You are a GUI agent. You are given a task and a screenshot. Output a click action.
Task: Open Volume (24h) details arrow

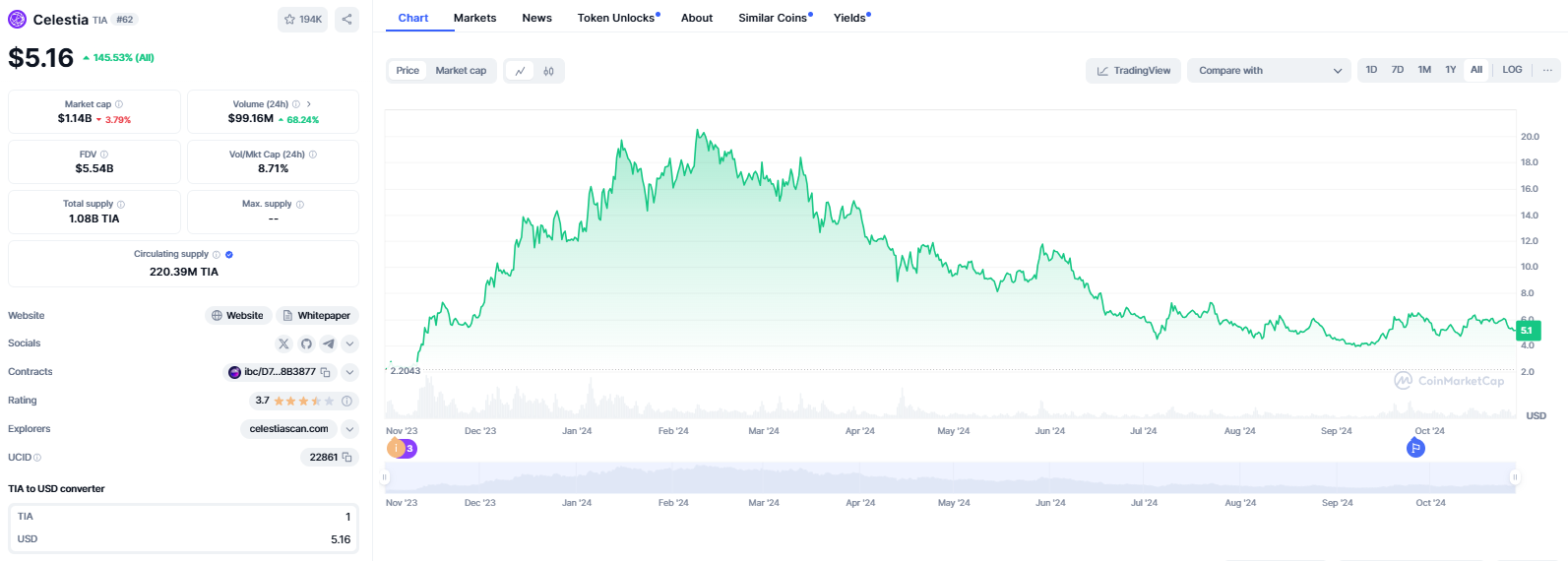coord(309,104)
